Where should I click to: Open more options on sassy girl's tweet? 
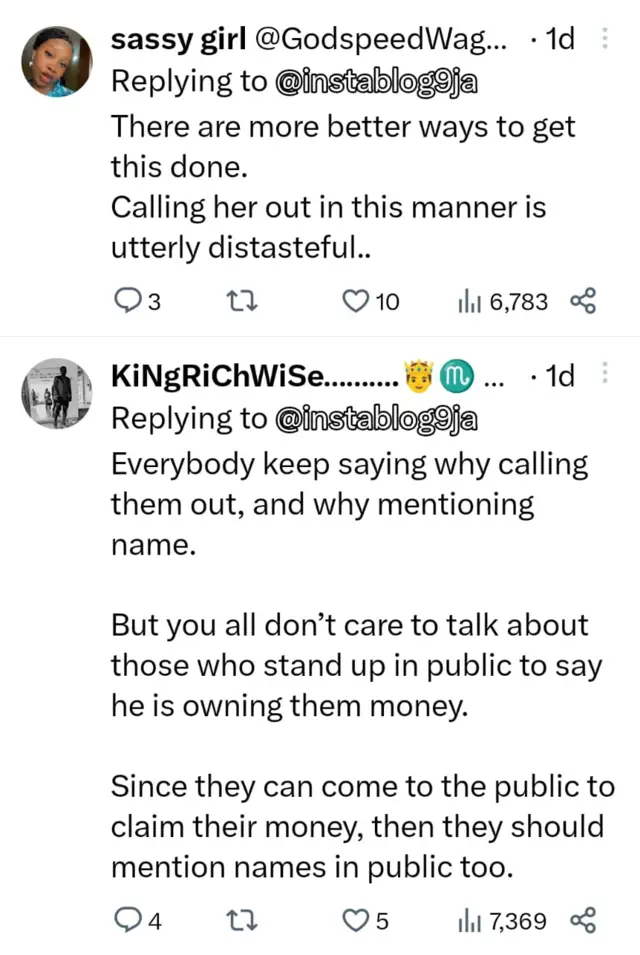[604, 40]
